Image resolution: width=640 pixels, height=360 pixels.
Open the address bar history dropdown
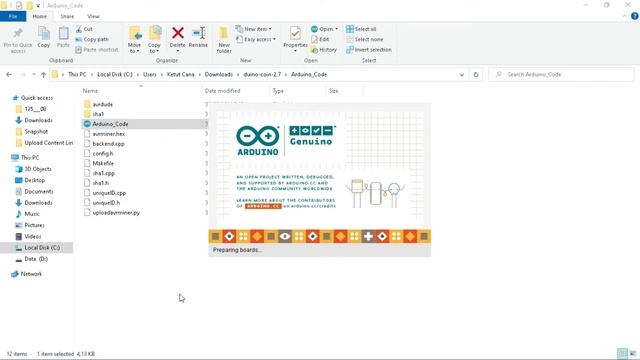click(462, 75)
